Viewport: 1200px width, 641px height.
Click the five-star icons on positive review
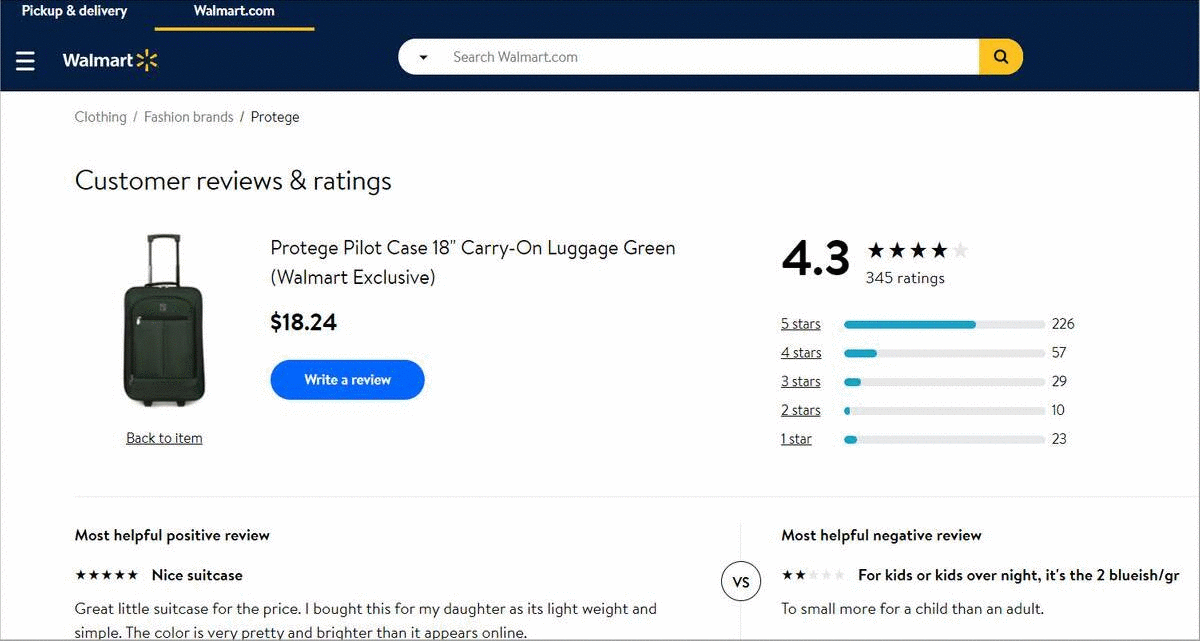(x=107, y=575)
